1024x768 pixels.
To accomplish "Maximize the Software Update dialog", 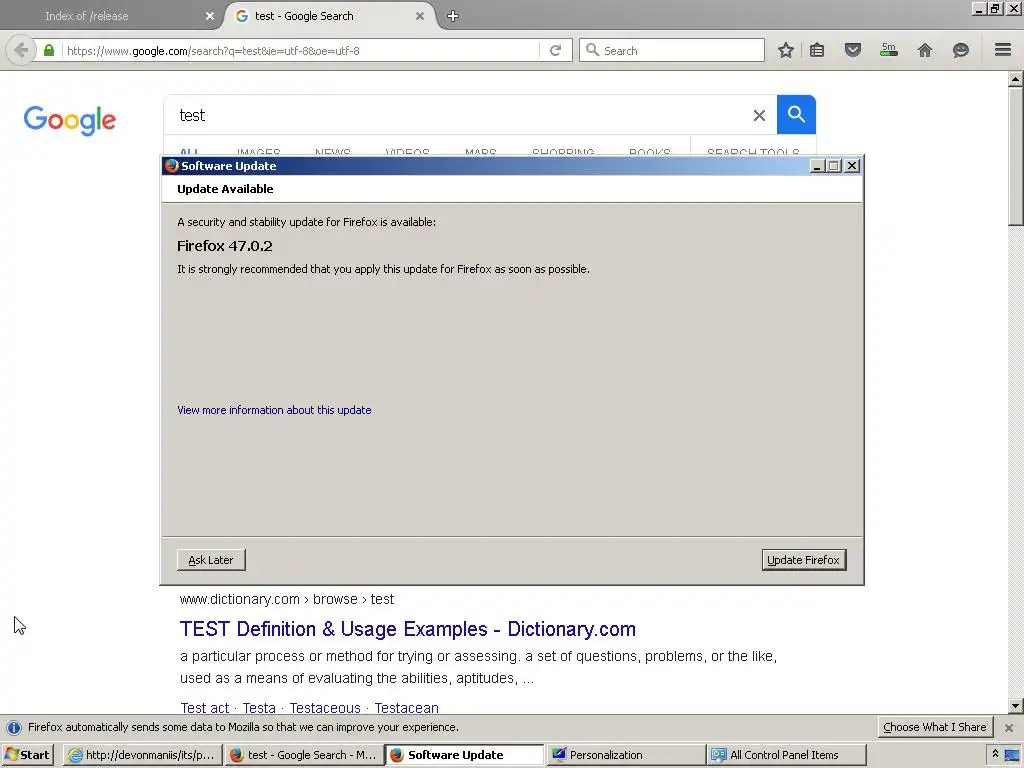I will coord(834,166).
